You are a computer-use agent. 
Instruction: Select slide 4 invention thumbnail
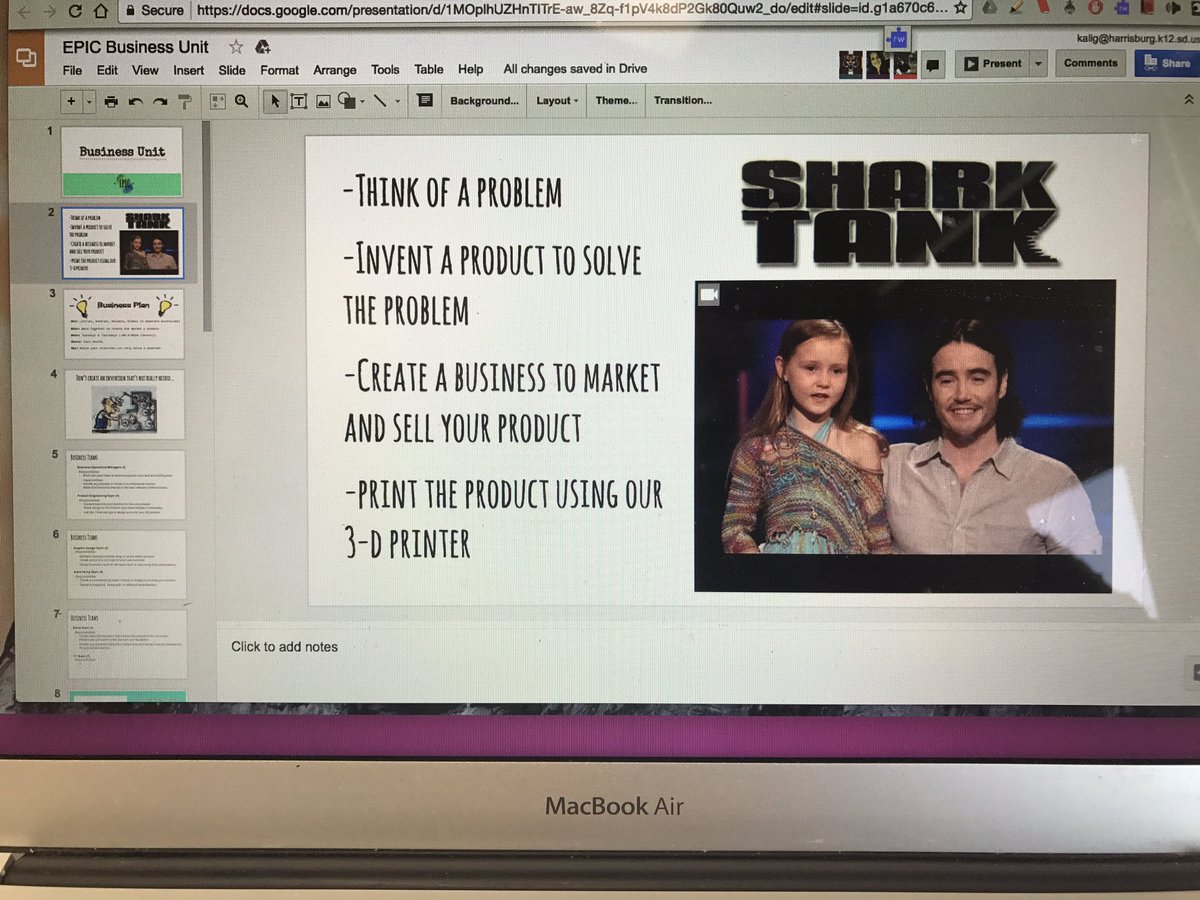pyautogui.click(x=125, y=404)
